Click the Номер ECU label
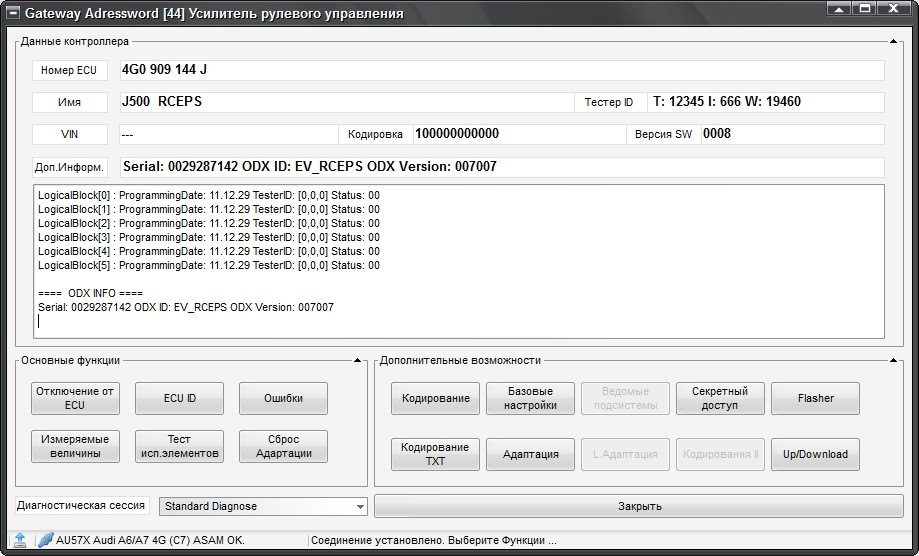Screen dimensions: 919x556 (x=69, y=70)
